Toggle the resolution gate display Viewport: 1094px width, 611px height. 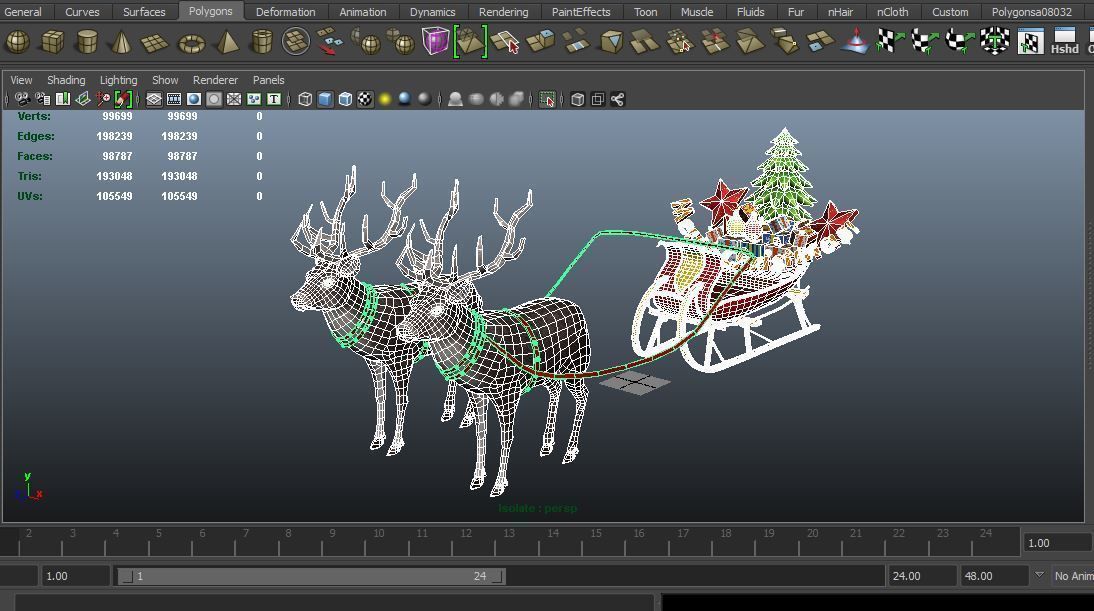tap(194, 99)
